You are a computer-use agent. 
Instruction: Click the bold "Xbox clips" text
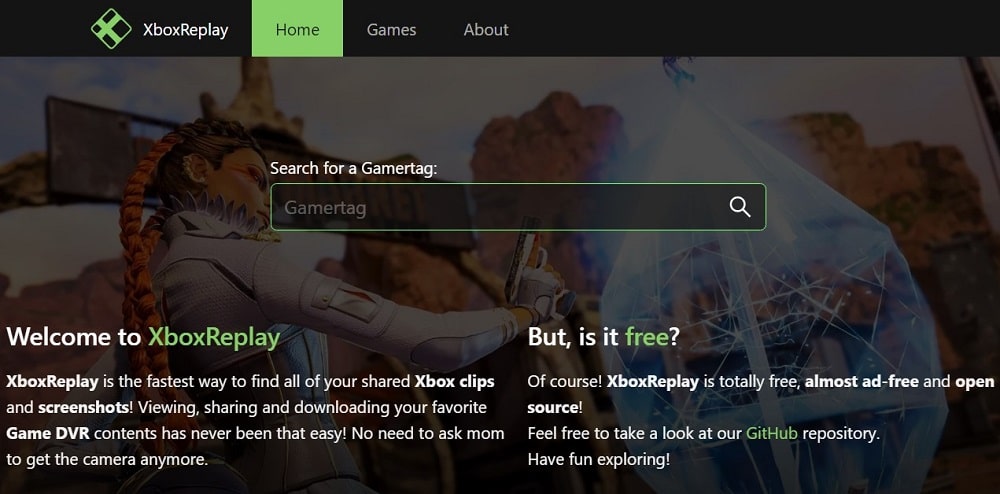(x=454, y=382)
